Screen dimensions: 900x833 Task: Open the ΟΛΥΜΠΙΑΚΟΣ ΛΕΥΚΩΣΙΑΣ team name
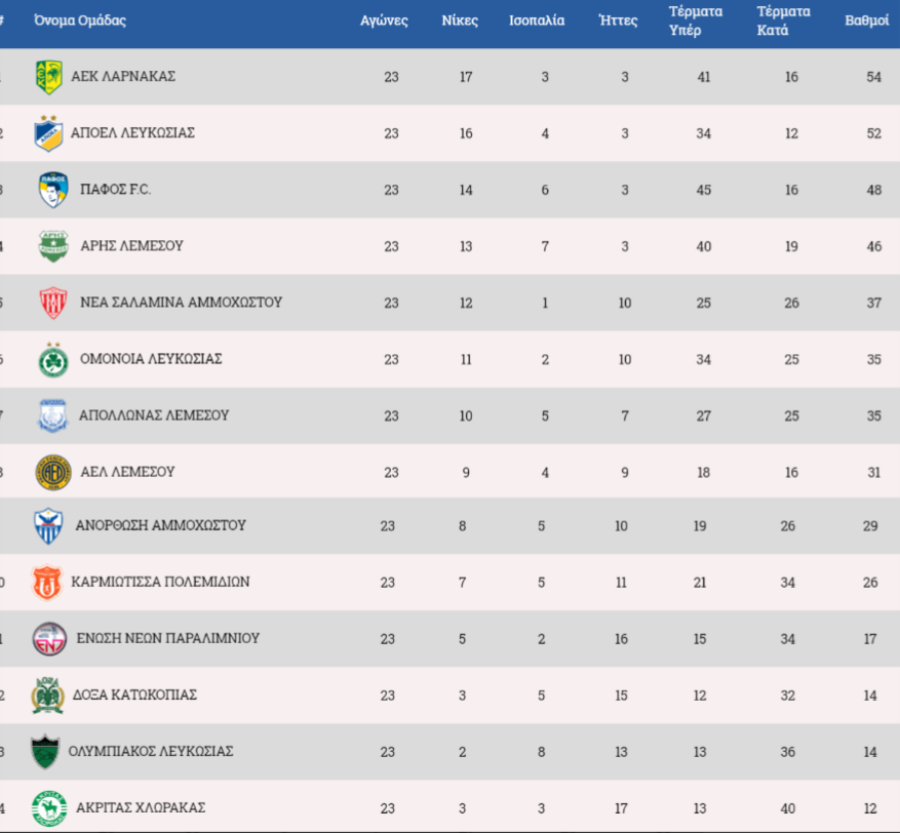coord(151,751)
